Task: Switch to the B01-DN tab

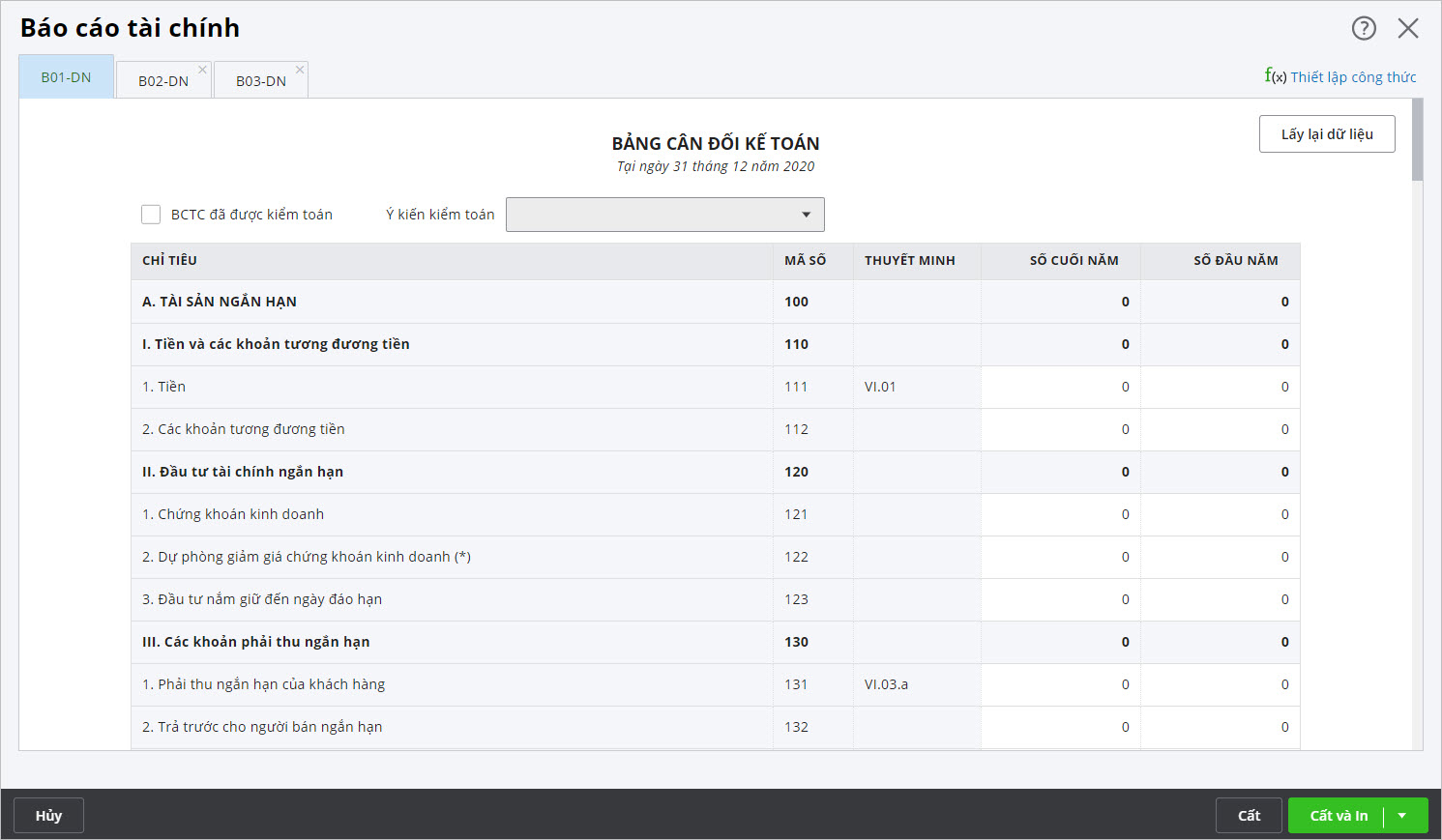Action: point(66,77)
